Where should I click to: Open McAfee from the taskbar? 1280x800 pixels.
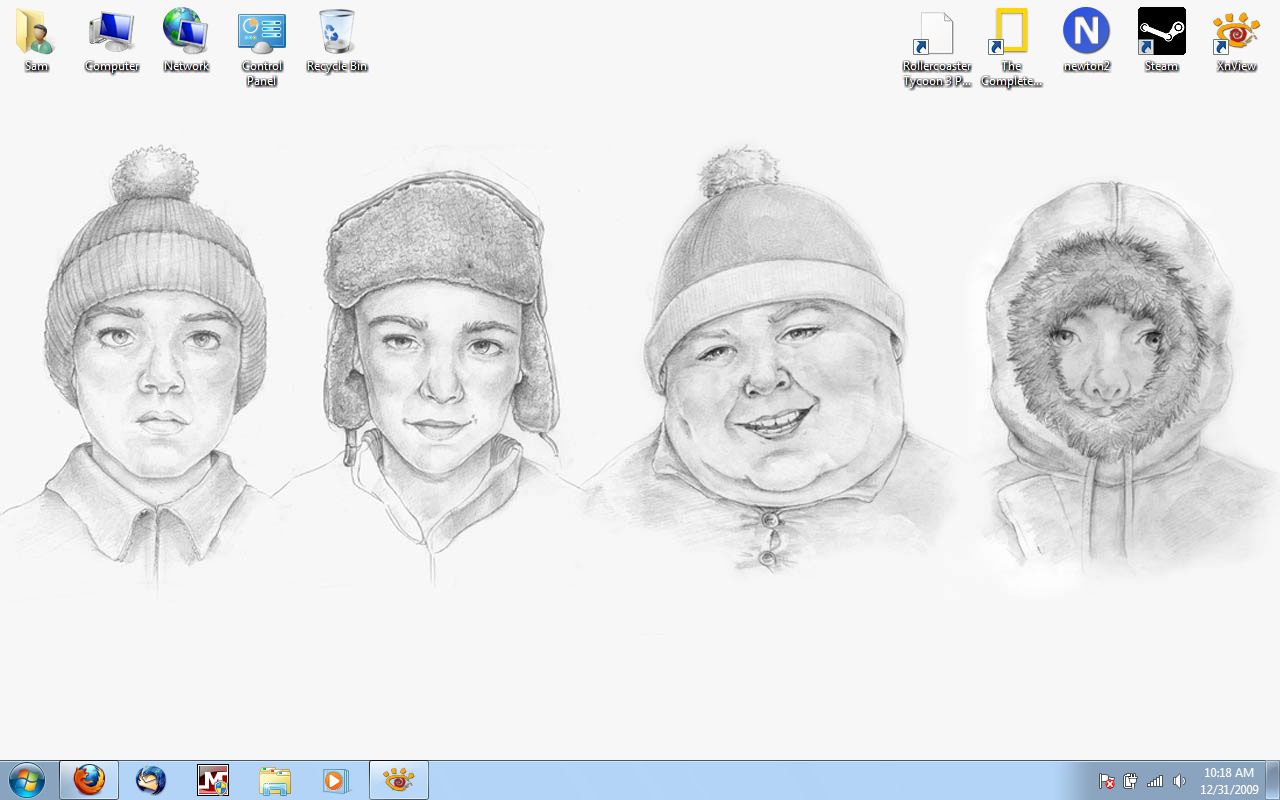point(213,780)
